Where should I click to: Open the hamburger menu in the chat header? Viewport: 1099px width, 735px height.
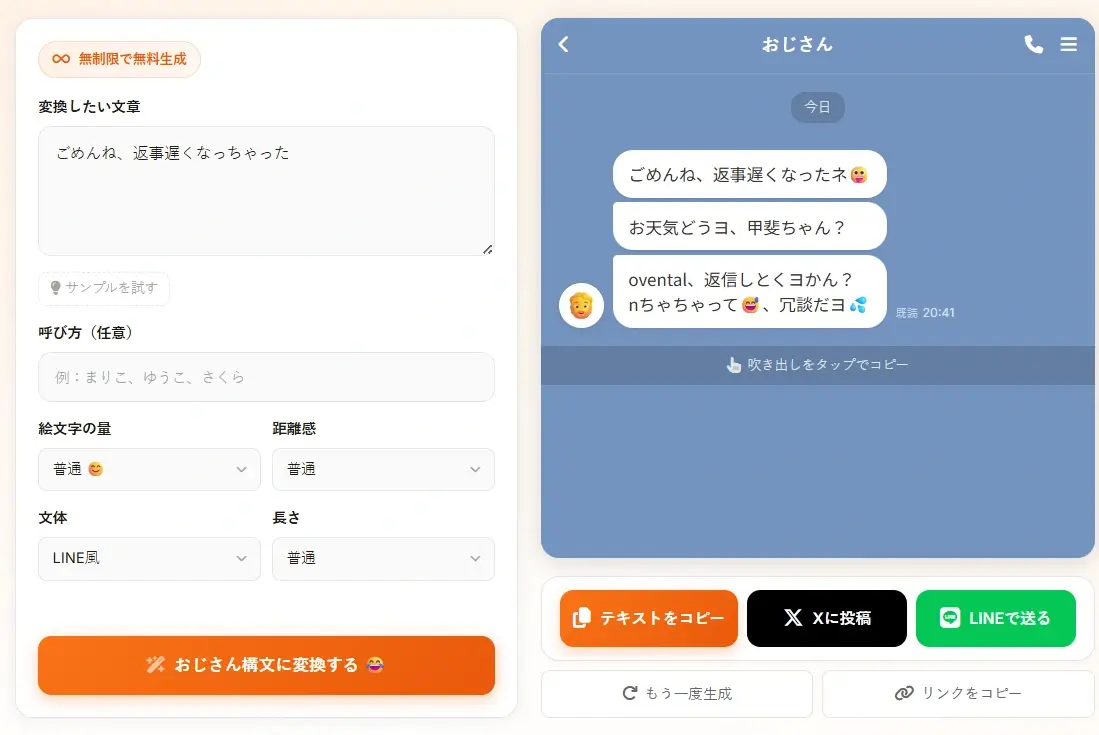(x=1068, y=44)
